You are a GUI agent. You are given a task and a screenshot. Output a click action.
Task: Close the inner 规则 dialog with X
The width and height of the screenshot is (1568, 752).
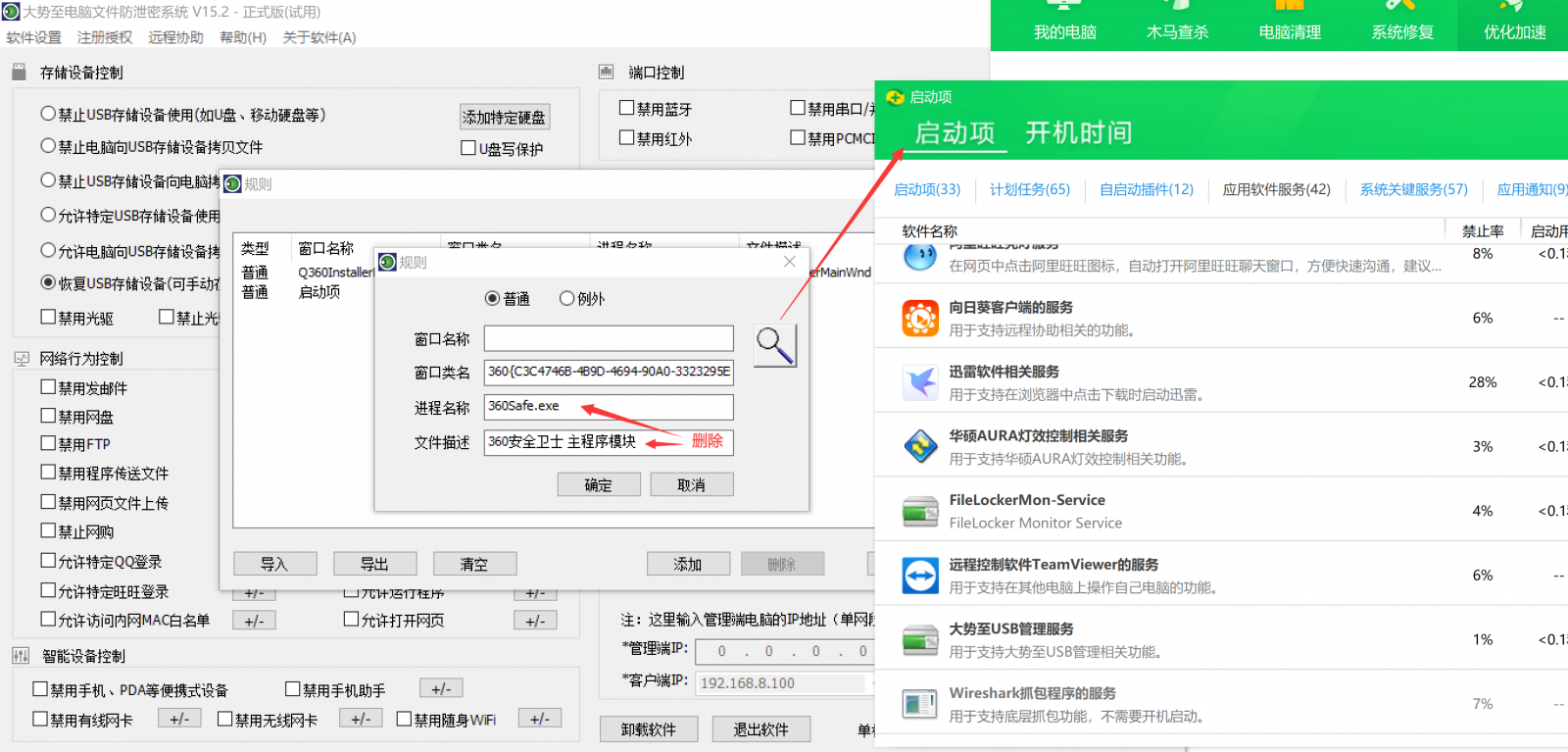coord(790,262)
